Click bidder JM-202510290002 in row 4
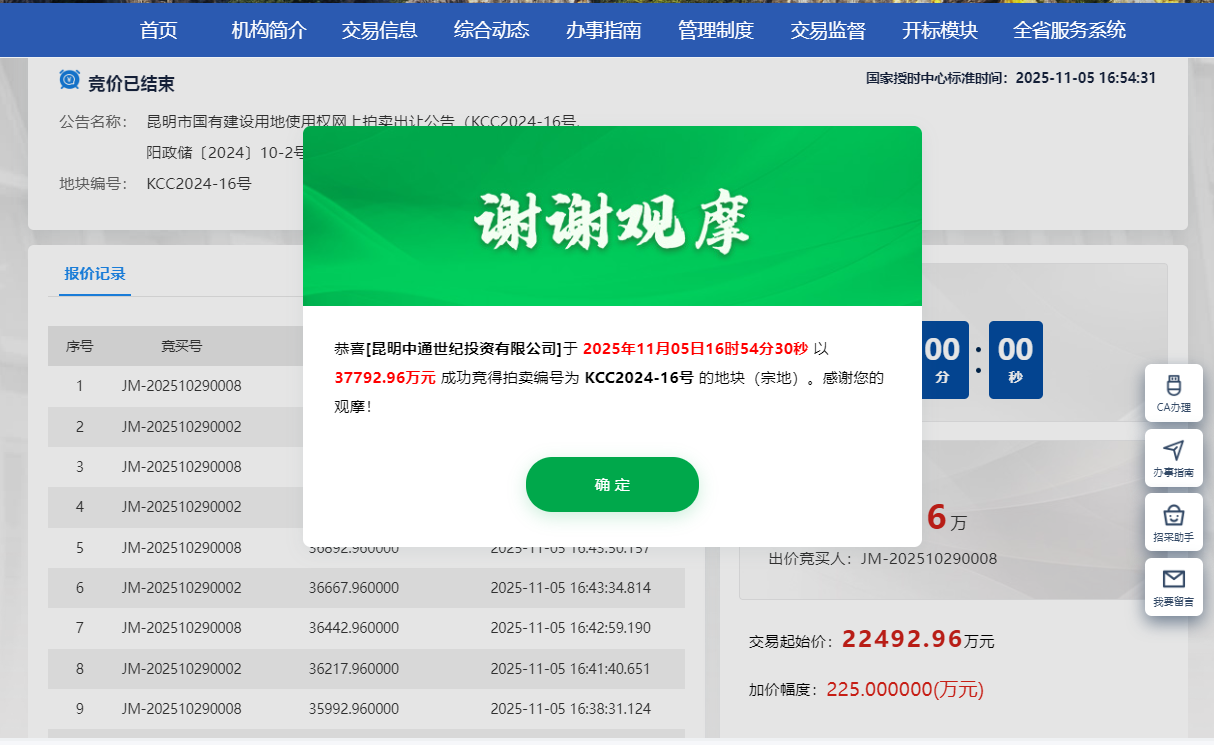 click(182, 507)
